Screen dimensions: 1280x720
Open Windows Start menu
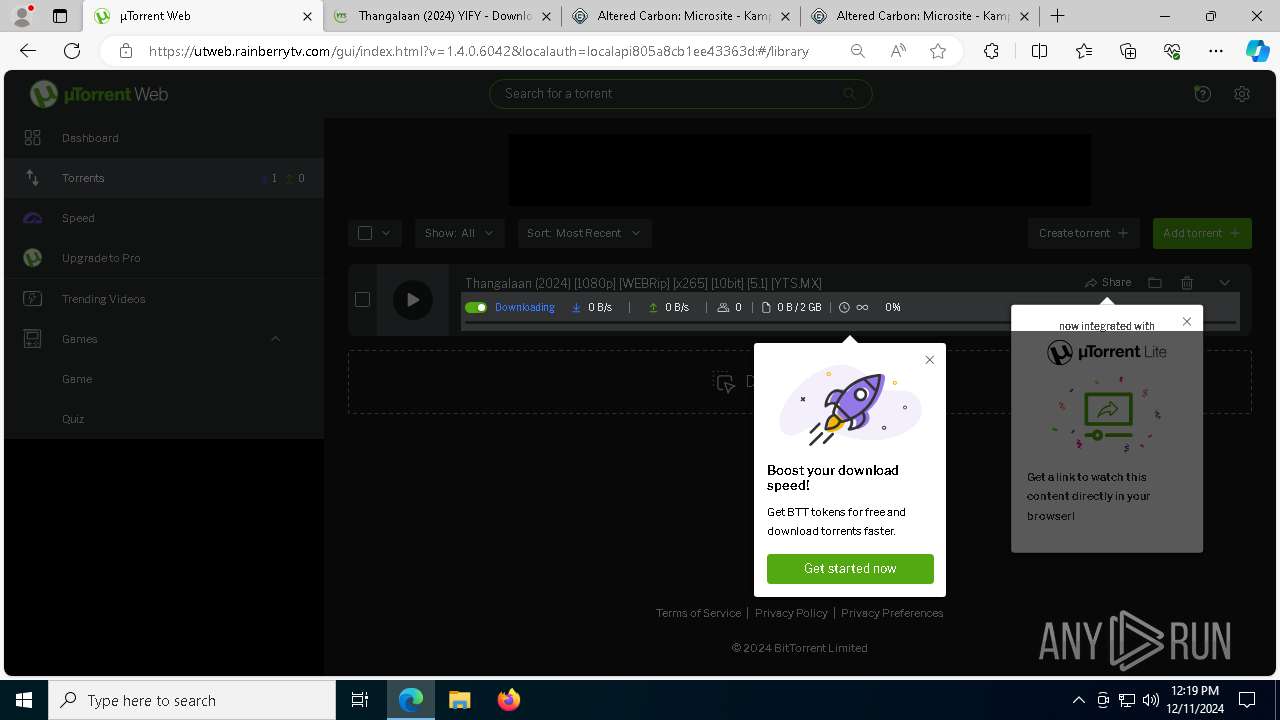click(x=24, y=700)
